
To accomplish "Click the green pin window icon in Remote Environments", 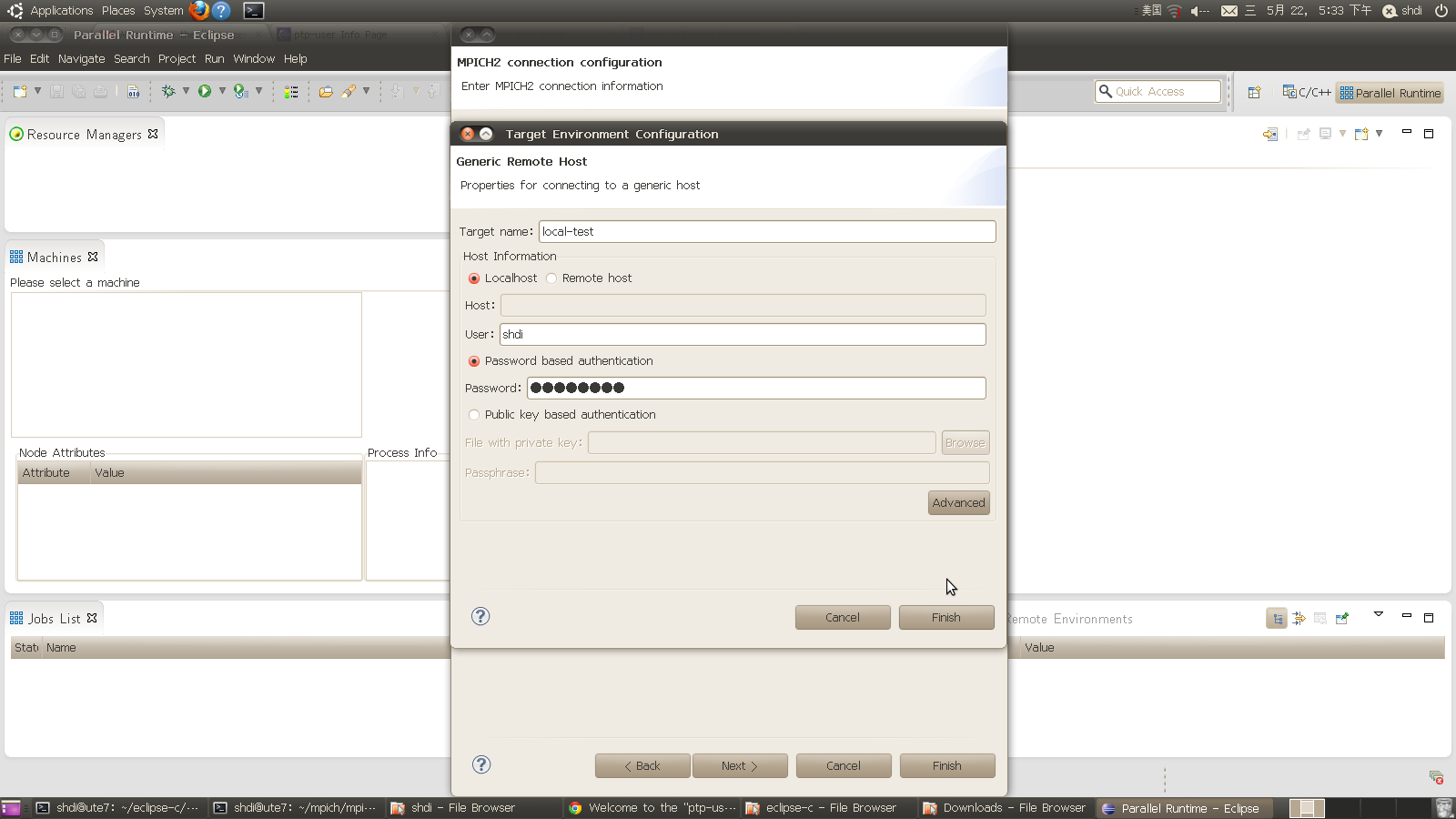I will point(1341,619).
